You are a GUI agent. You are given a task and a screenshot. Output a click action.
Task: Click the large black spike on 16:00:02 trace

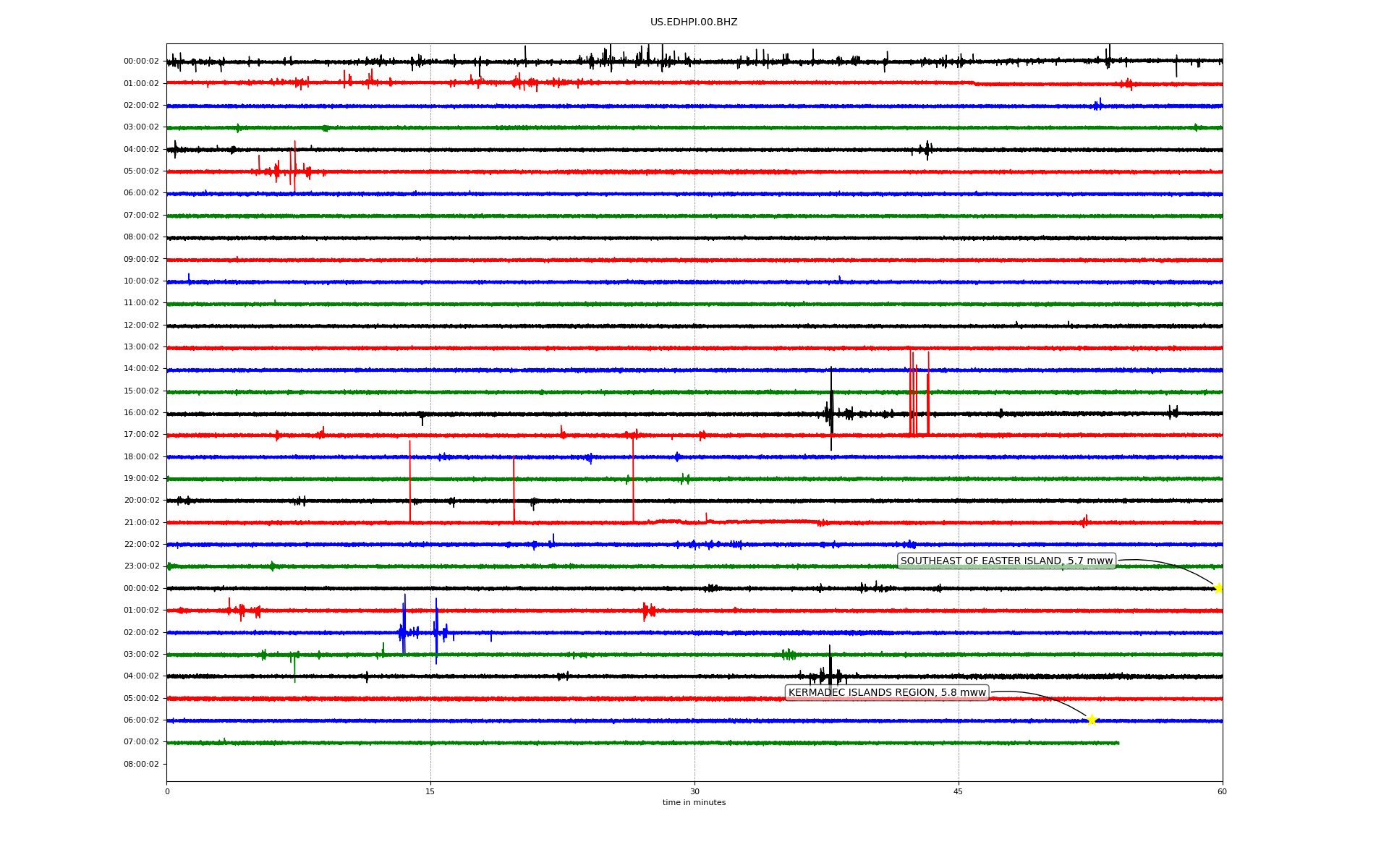[831, 412]
